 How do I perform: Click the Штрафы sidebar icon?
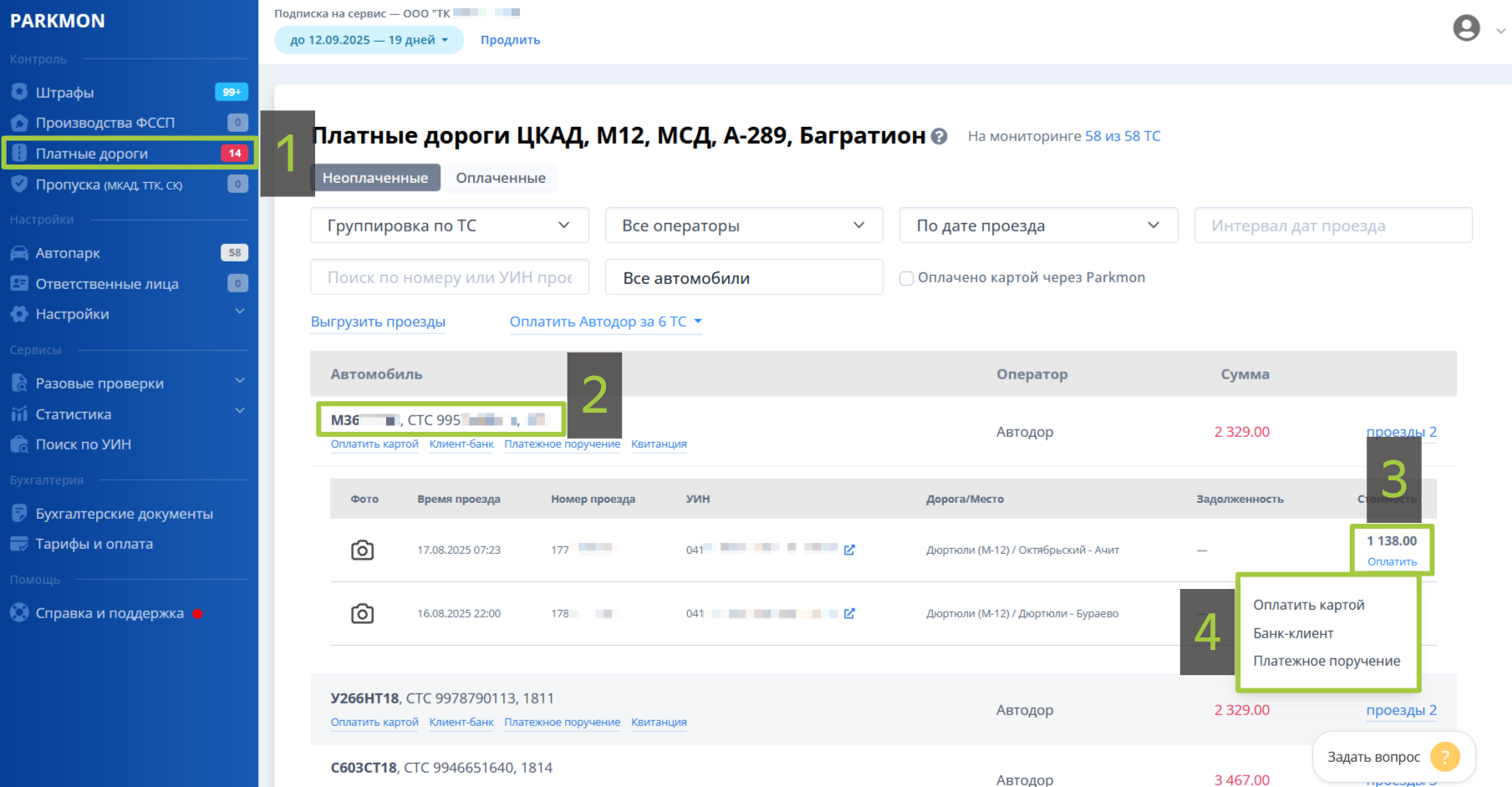19,92
